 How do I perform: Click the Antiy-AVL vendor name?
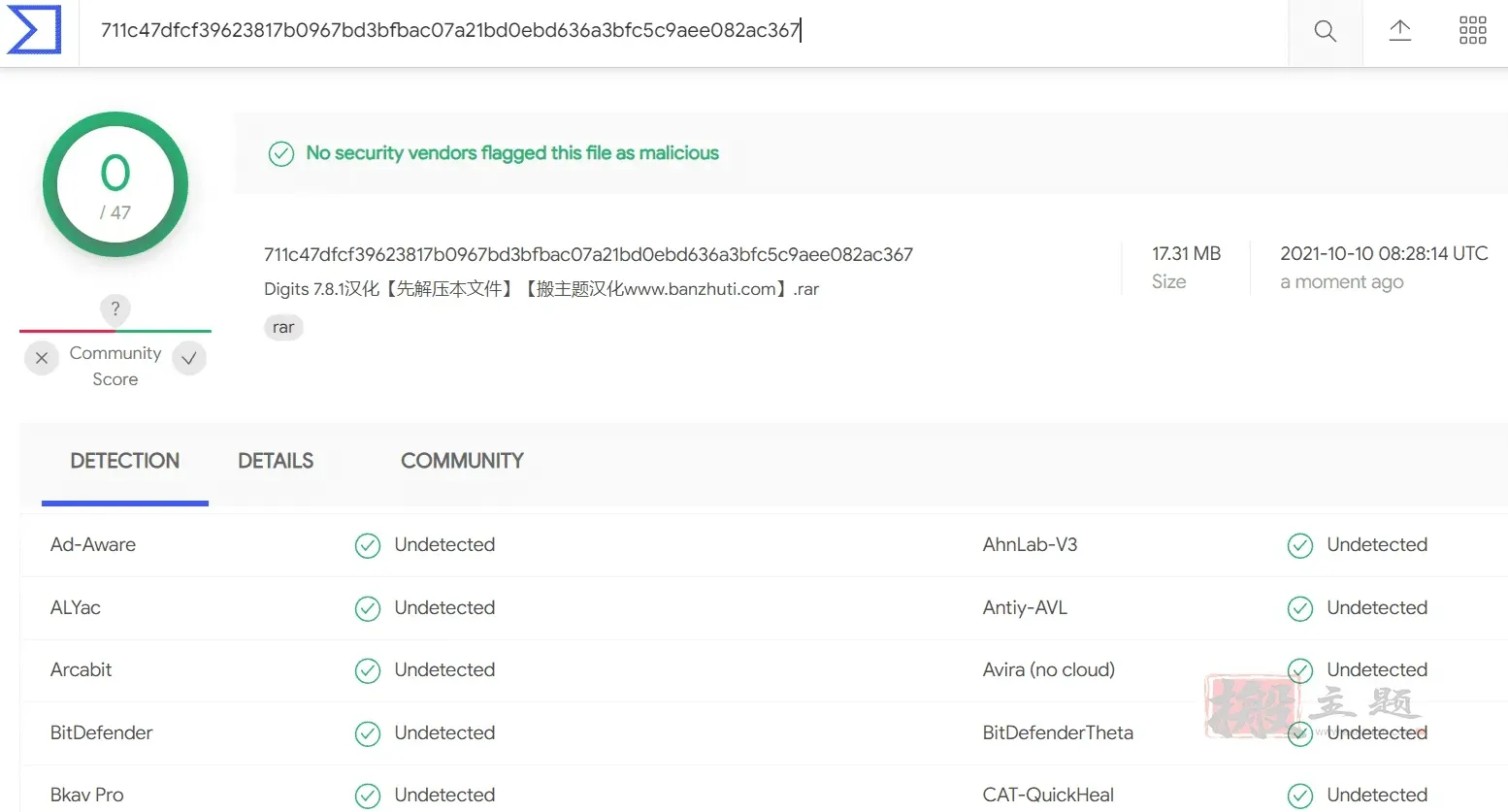coord(1025,607)
